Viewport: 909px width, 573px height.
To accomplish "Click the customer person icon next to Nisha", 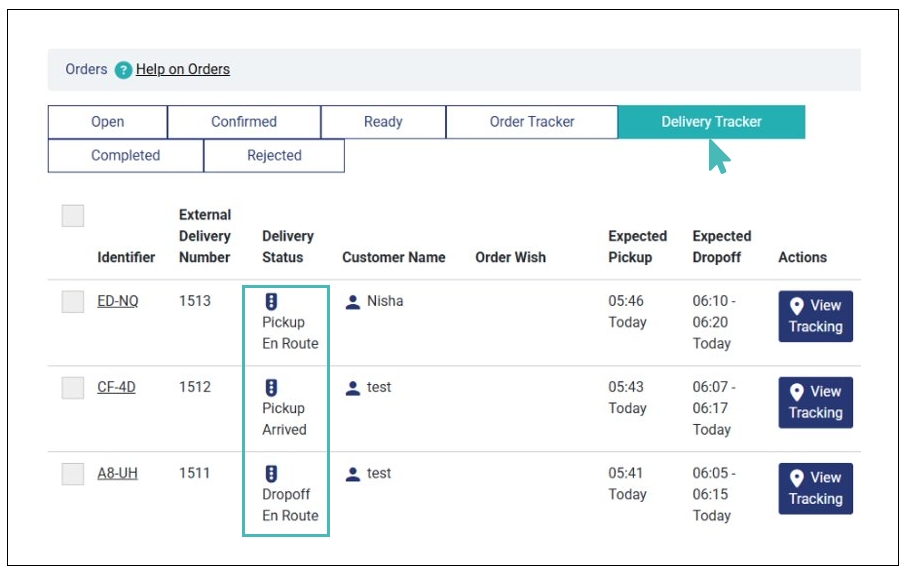I will click(x=352, y=301).
